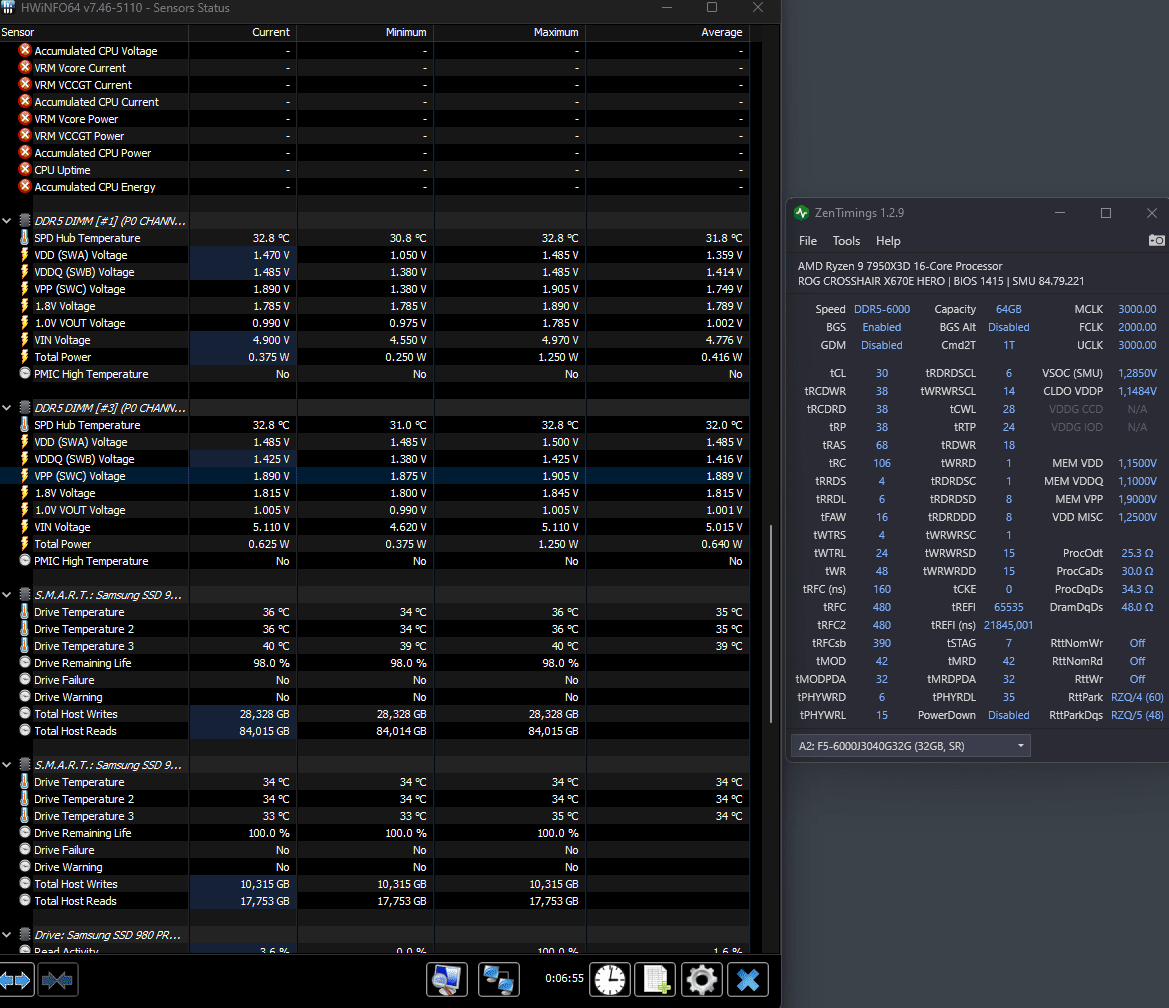Close sensors with the blue X icon

pyautogui.click(x=748, y=980)
